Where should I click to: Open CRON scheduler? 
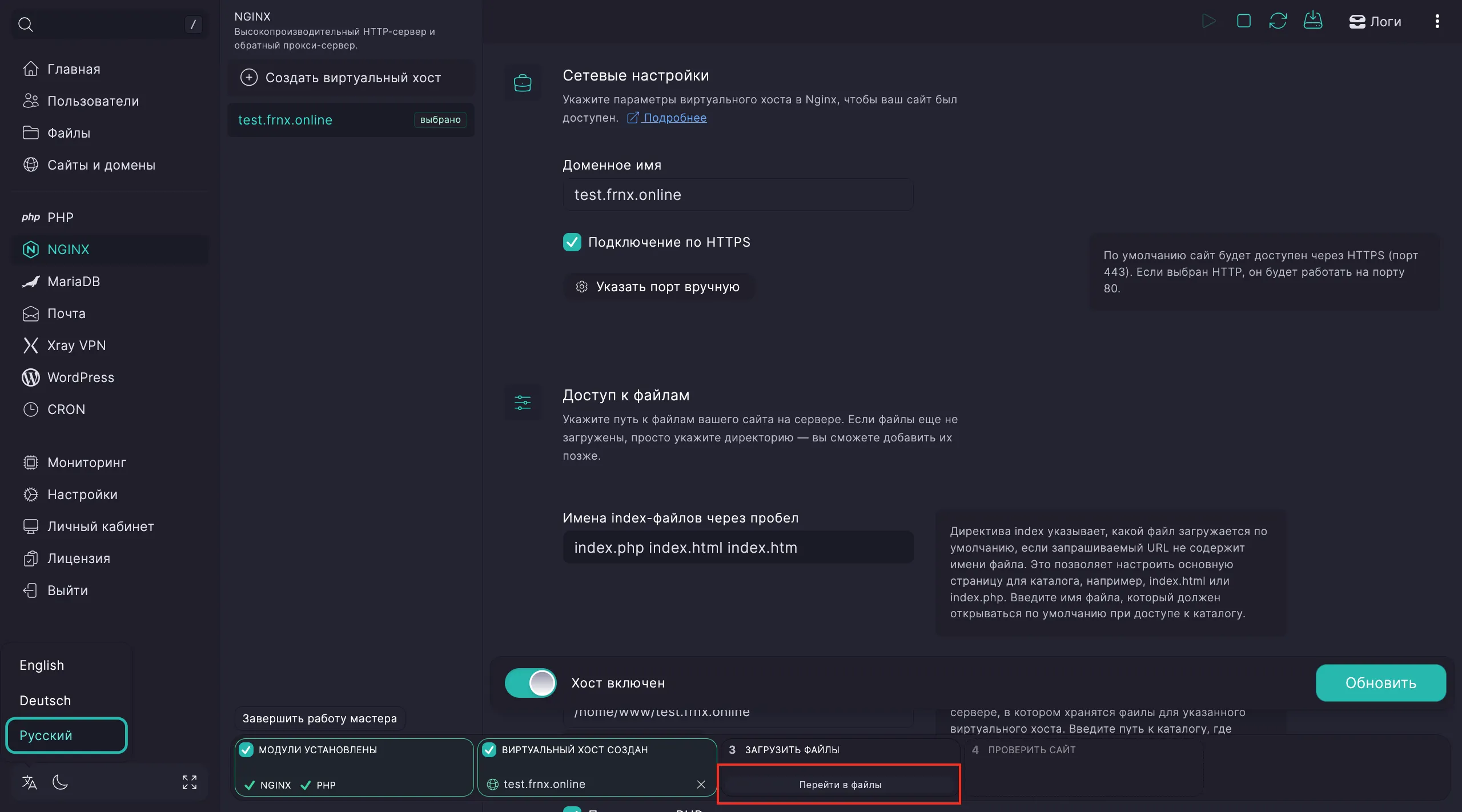tap(111, 409)
